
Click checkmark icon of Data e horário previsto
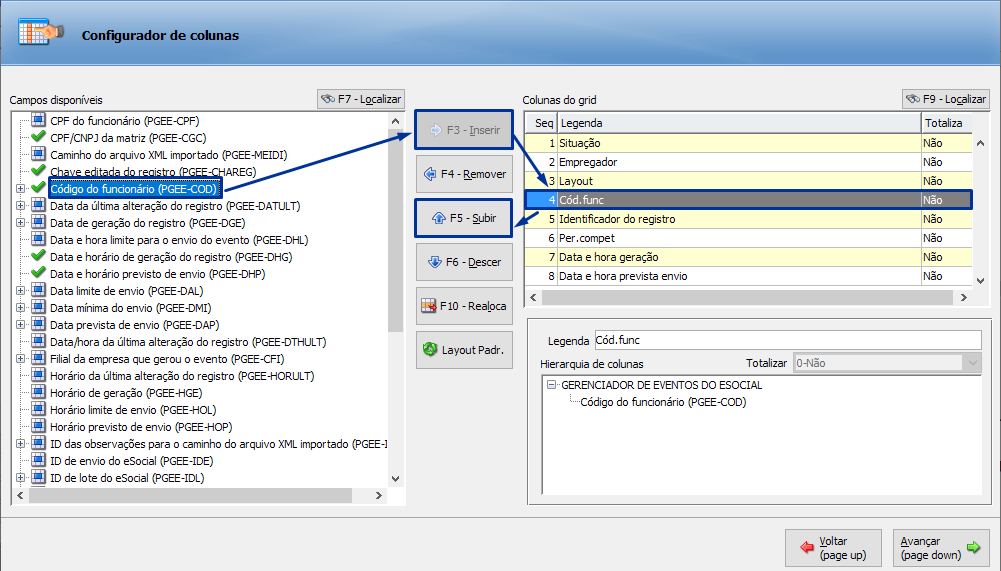[x=38, y=272]
